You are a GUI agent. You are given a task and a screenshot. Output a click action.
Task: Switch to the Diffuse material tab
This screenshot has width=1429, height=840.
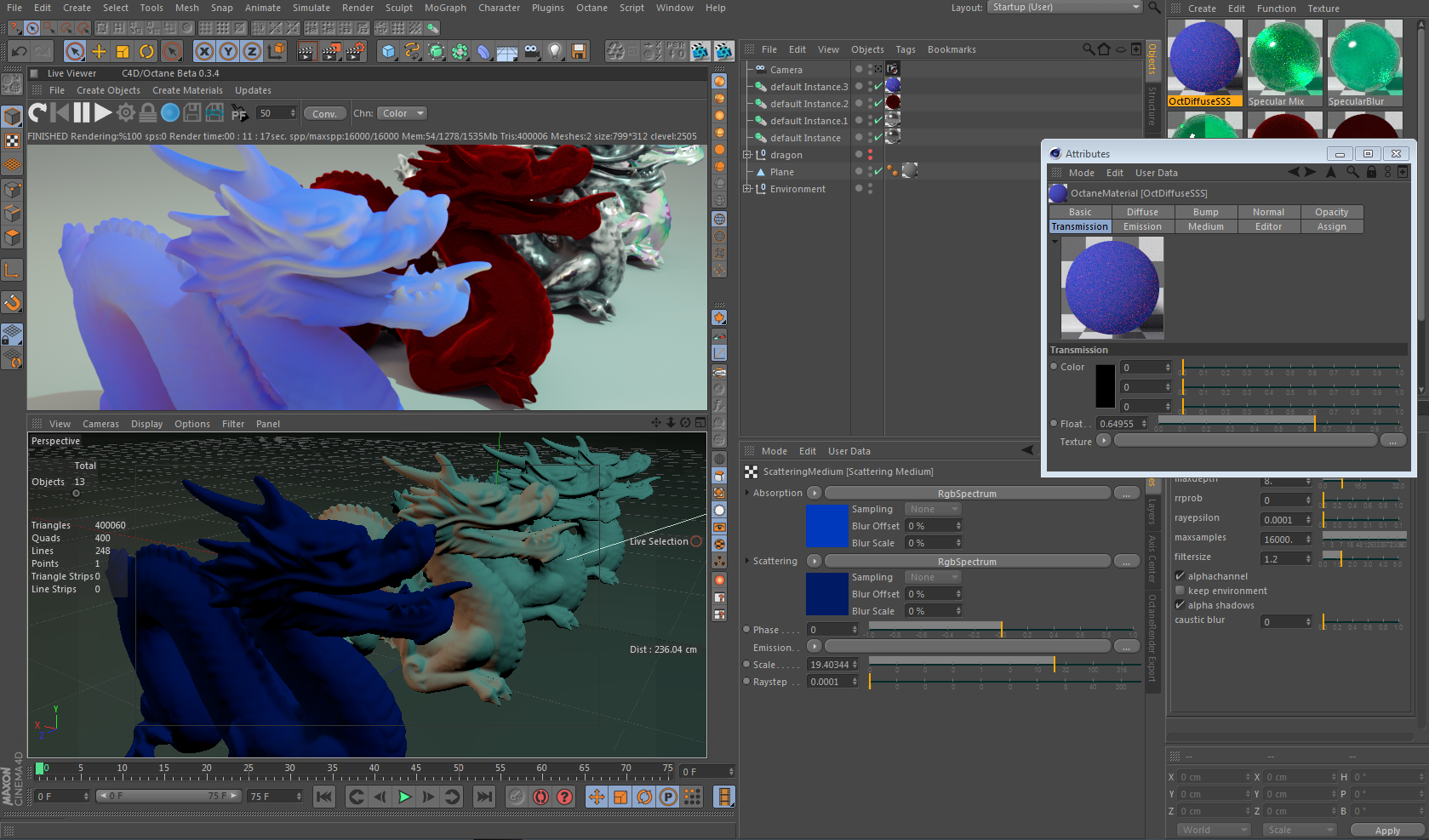click(1142, 212)
